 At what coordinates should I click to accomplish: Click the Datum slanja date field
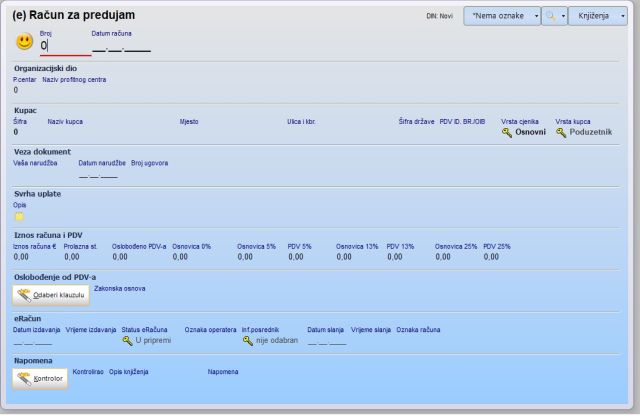[x=326, y=341]
